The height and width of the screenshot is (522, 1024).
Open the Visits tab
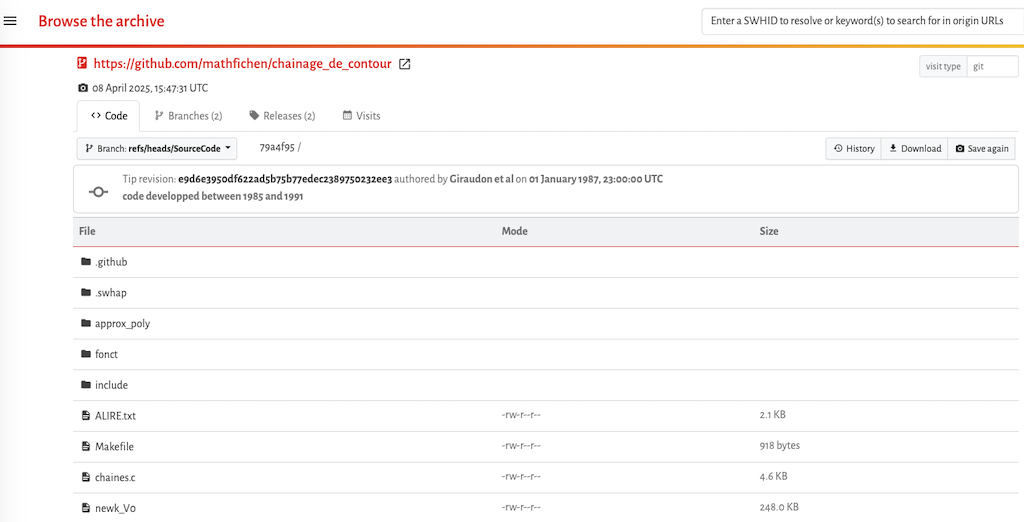pos(361,116)
